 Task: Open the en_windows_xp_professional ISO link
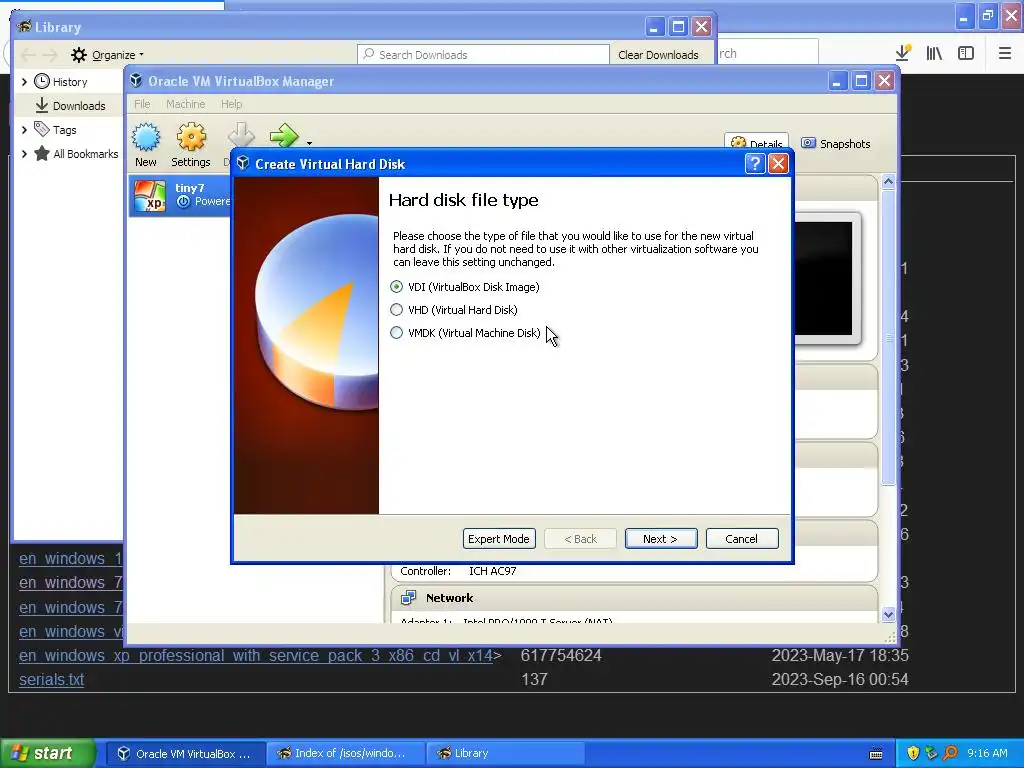tap(255, 655)
